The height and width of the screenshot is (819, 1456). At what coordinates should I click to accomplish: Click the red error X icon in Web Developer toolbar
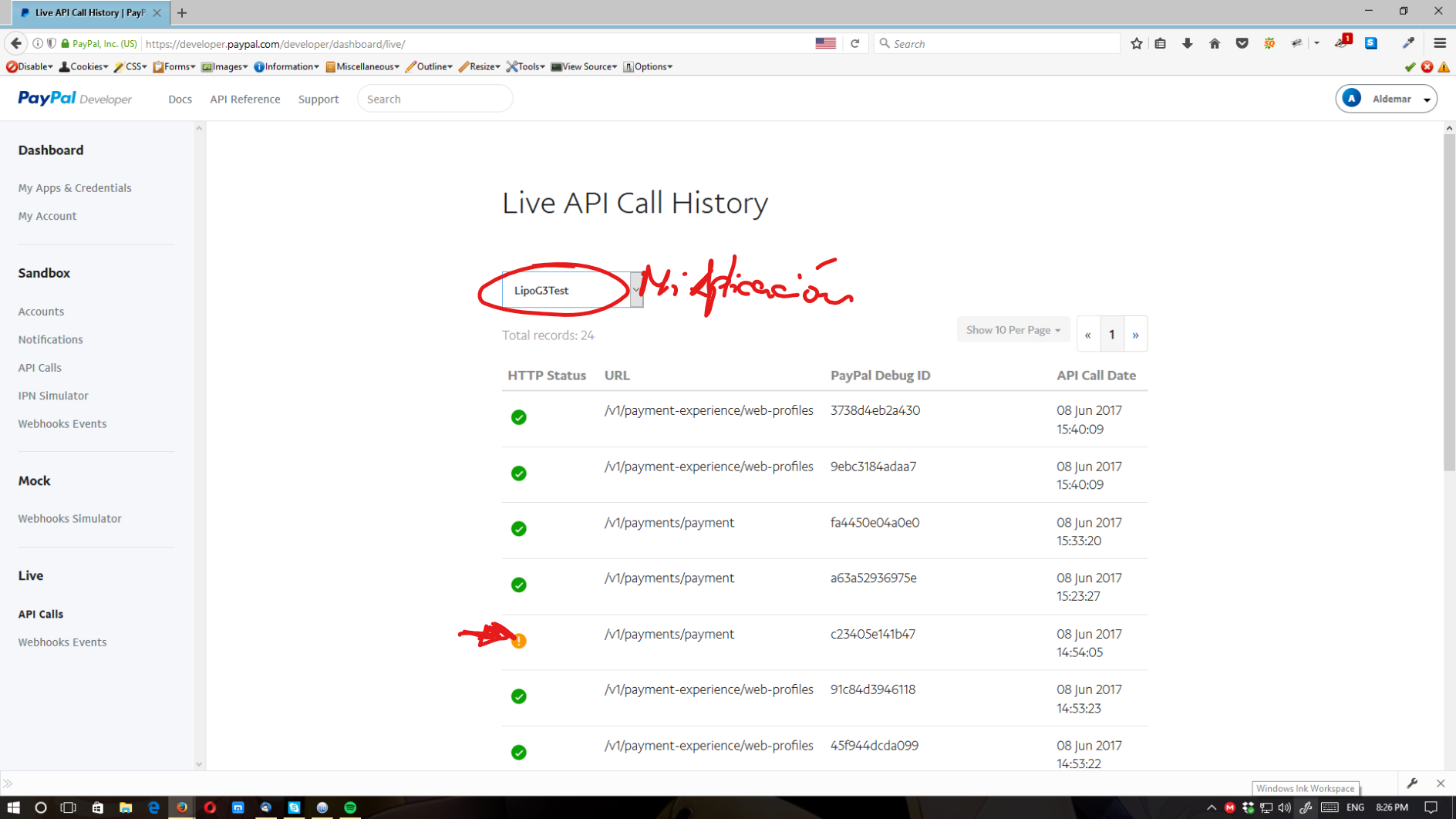point(1427,67)
